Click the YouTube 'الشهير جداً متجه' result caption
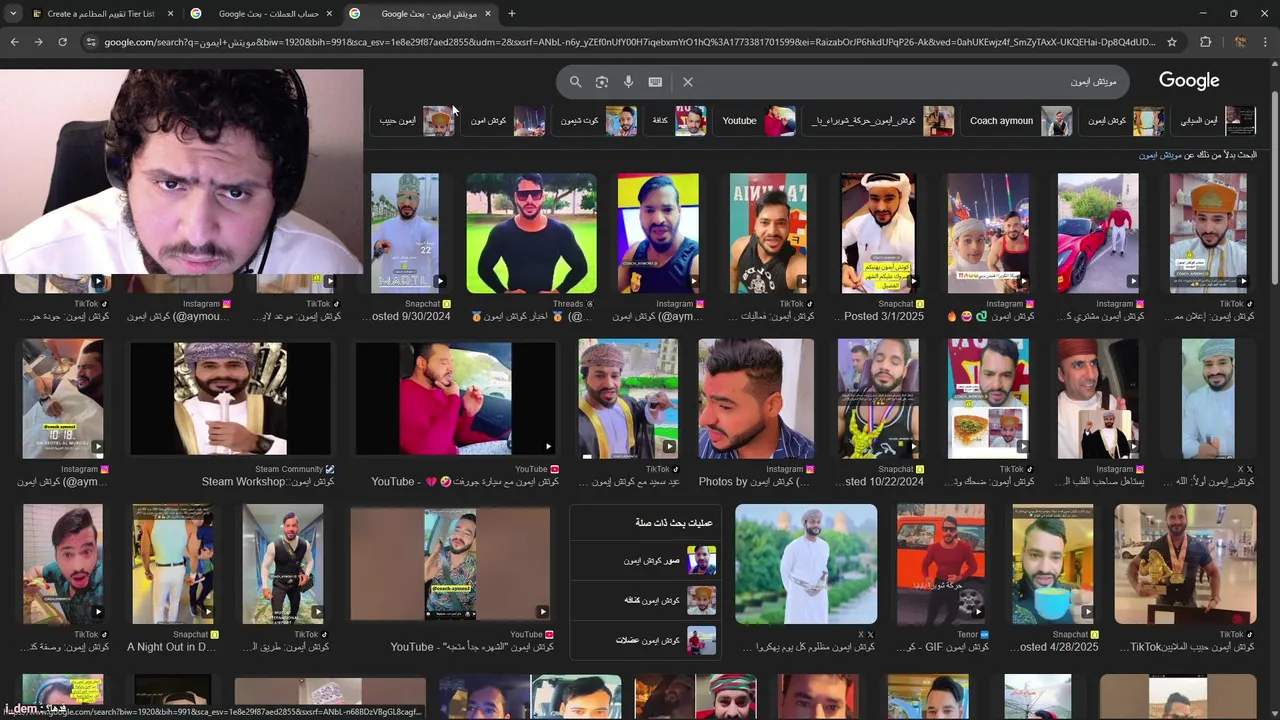 472,647
